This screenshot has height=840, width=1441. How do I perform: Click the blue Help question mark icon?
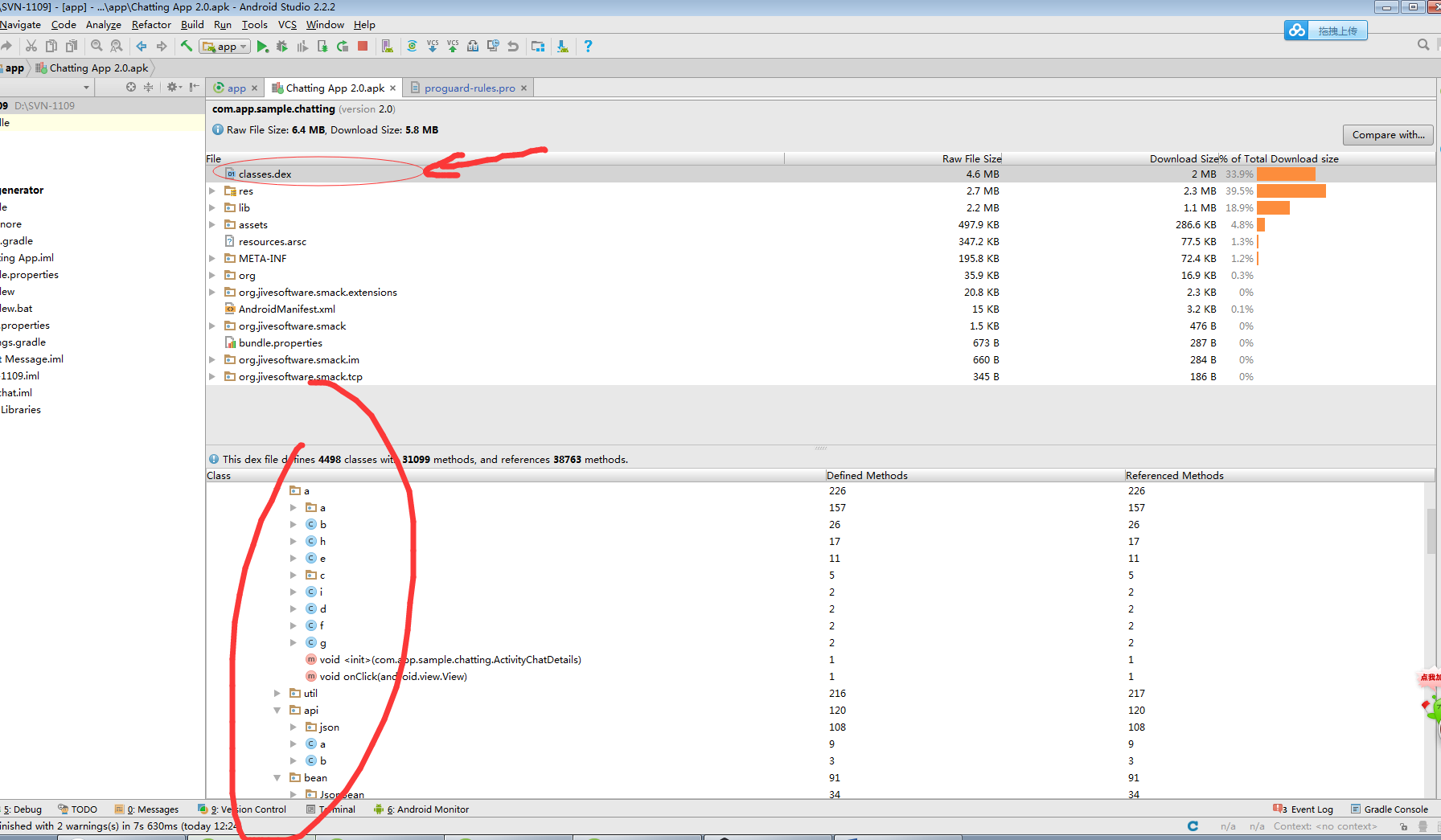pyautogui.click(x=588, y=46)
